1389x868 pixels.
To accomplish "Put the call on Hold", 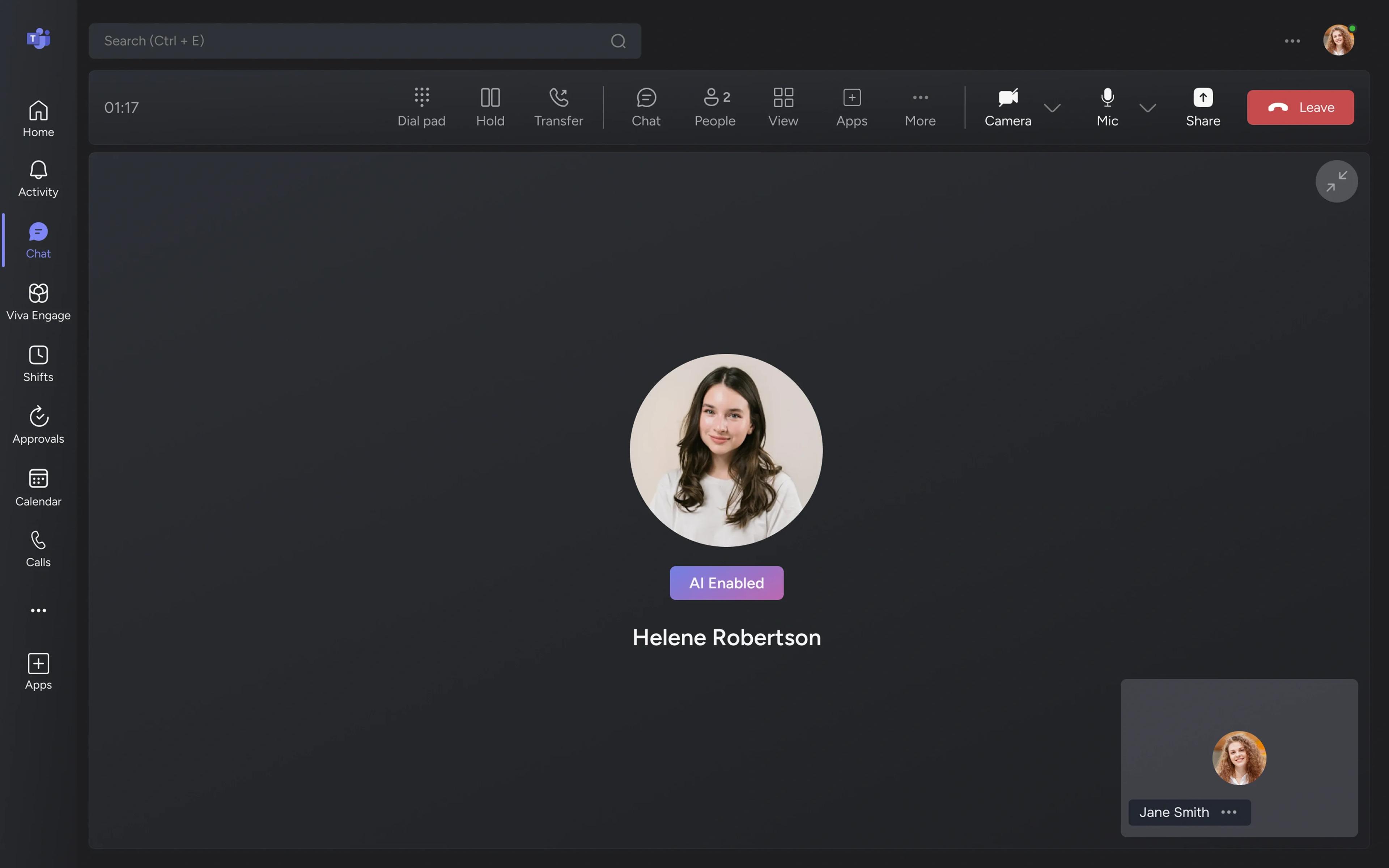I will pyautogui.click(x=490, y=107).
